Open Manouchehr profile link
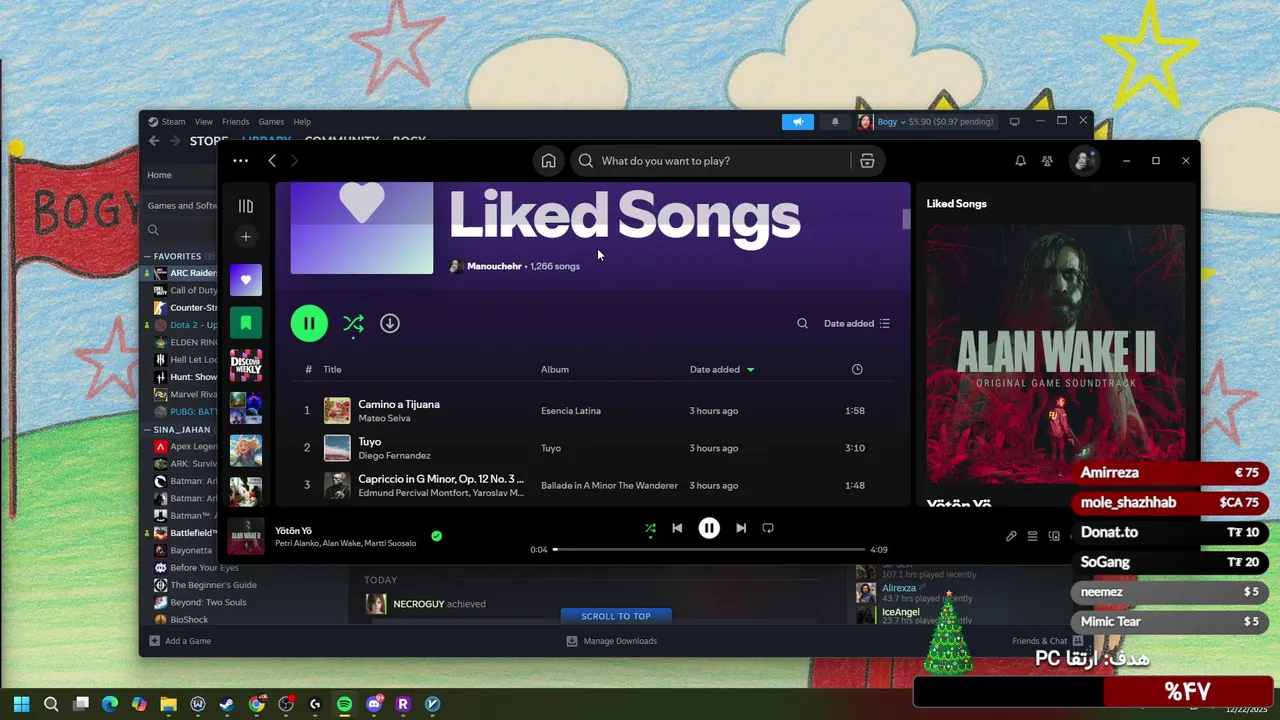This screenshot has width=1280, height=720. (494, 267)
